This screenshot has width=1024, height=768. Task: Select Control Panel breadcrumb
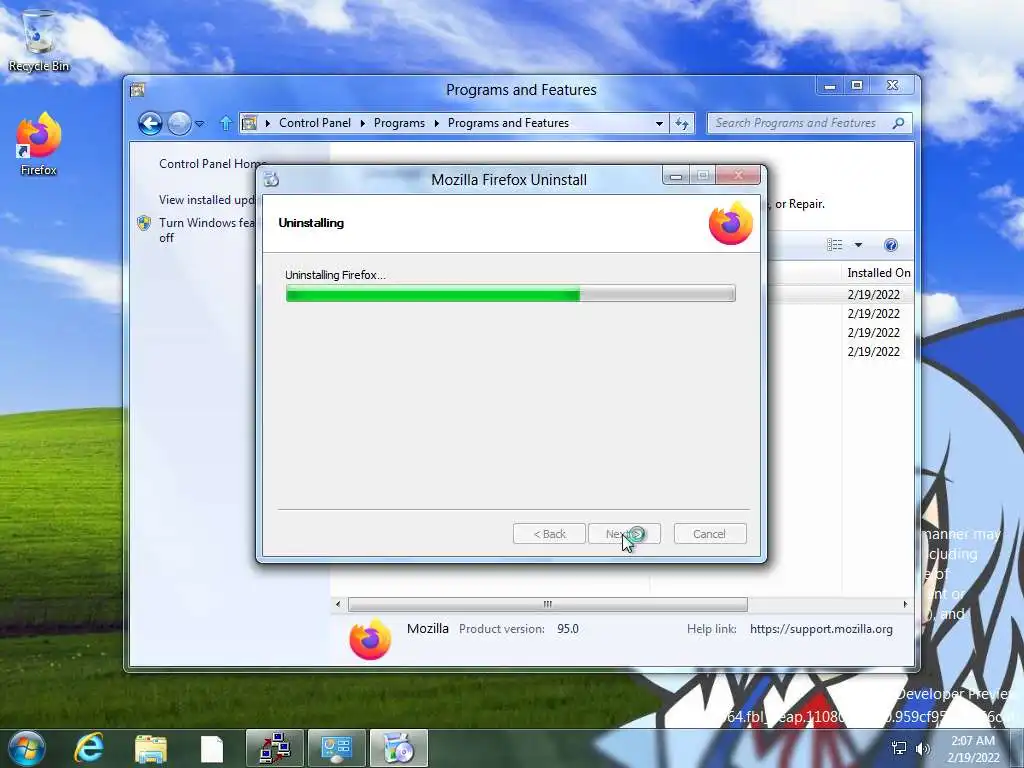point(315,123)
